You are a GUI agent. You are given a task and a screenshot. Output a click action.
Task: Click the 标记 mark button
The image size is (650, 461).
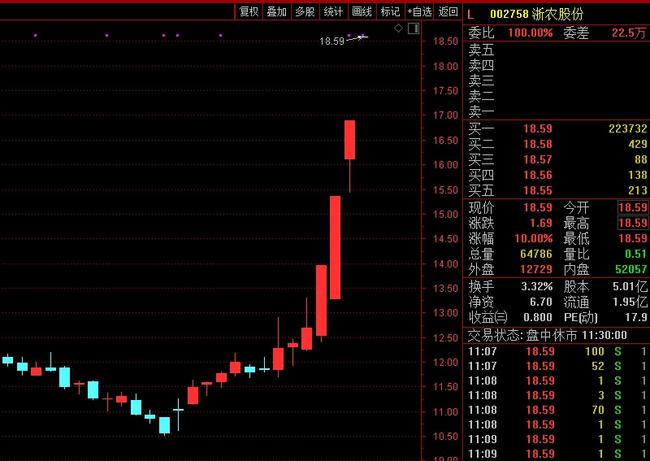click(x=390, y=12)
